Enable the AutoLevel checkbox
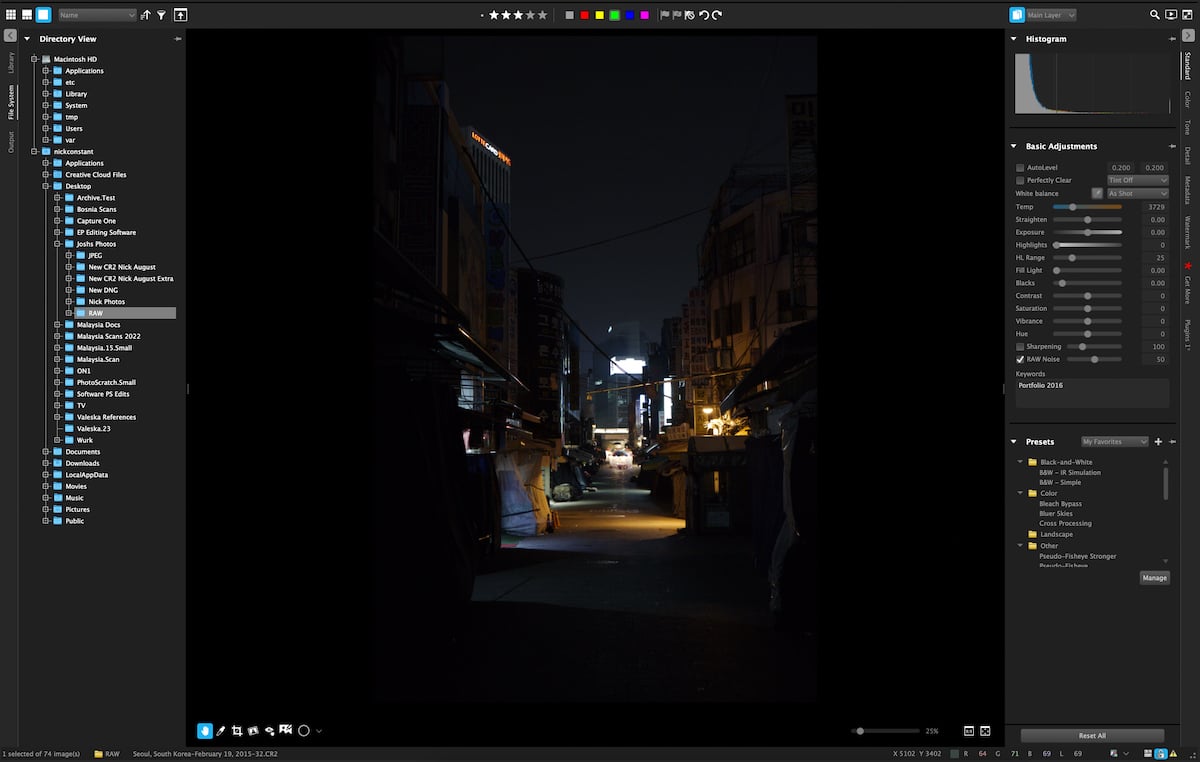Screen dimensions: 1200x762 click(x=1019, y=168)
